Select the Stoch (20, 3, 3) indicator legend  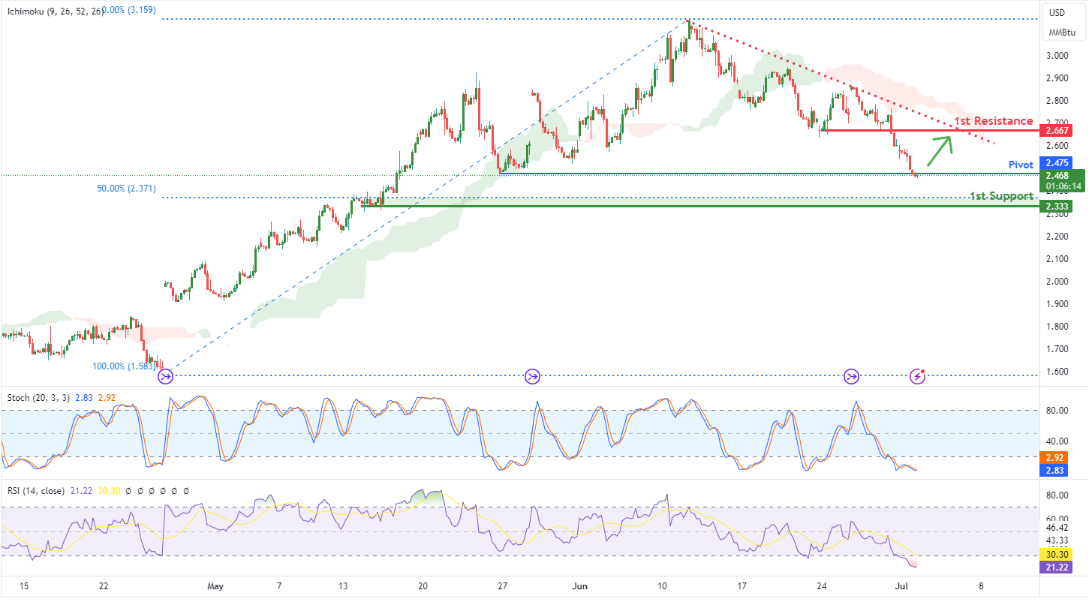[38, 398]
